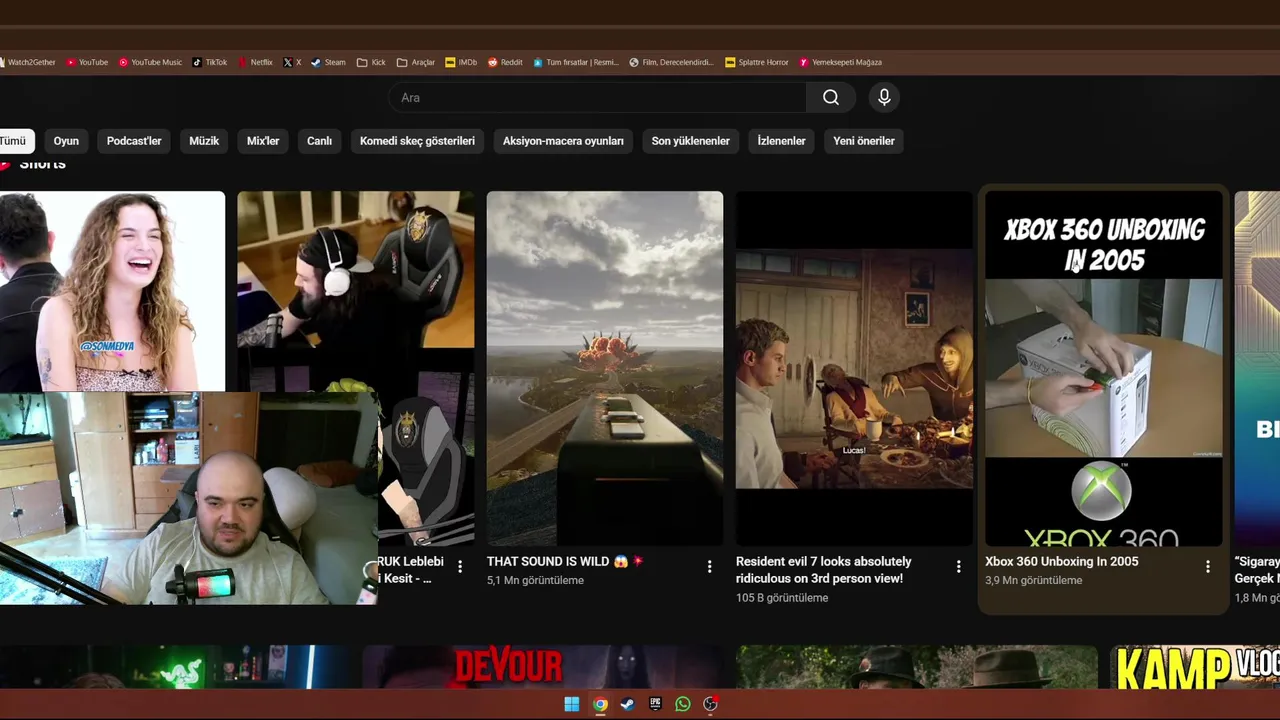The width and height of the screenshot is (1280, 720).
Task: Select the Canlı filter chip
Action: 319,141
